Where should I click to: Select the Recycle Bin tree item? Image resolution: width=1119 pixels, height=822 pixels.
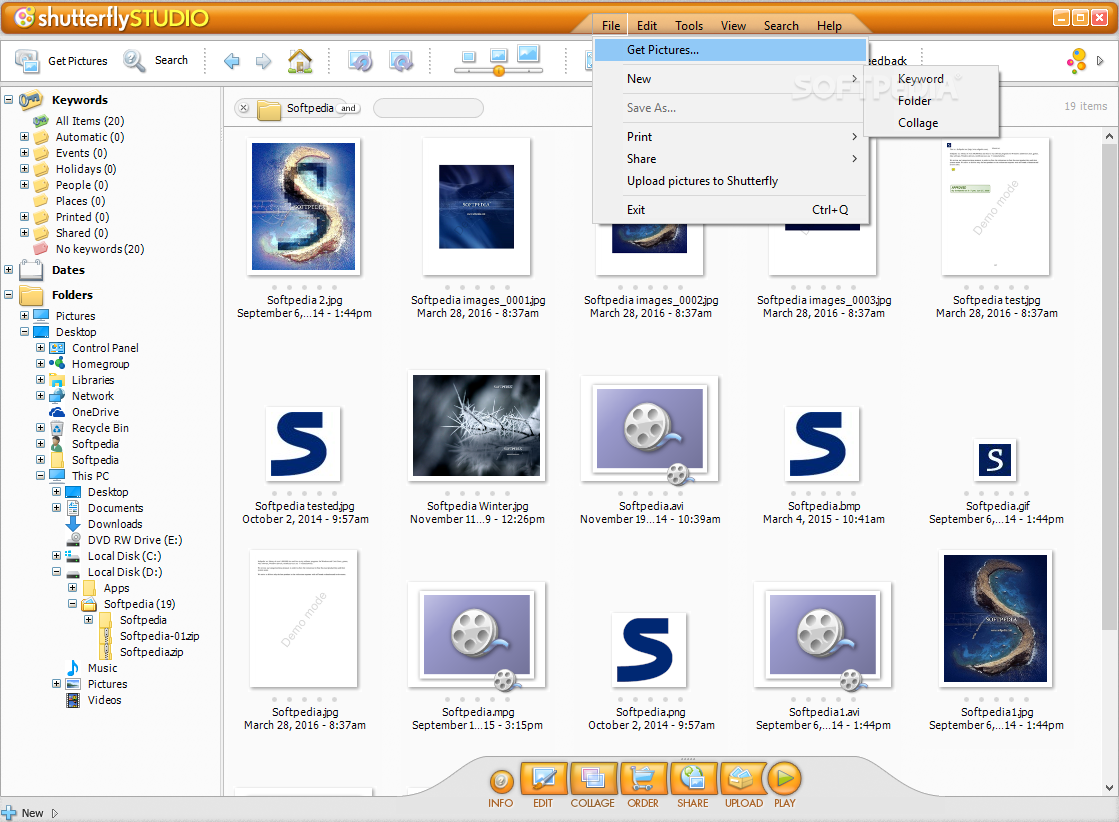coord(100,428)
